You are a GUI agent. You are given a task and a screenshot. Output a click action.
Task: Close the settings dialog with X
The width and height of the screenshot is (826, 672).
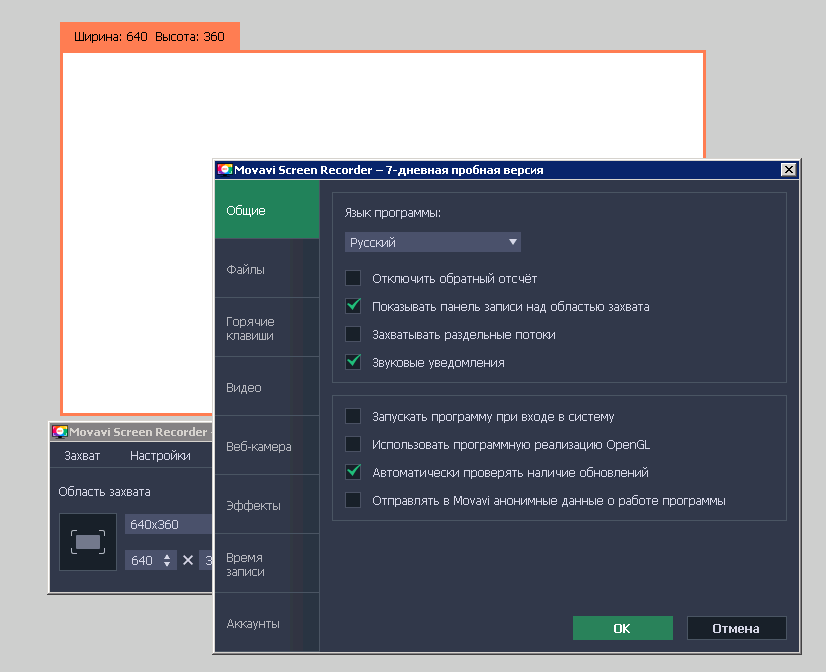point(788,170)
